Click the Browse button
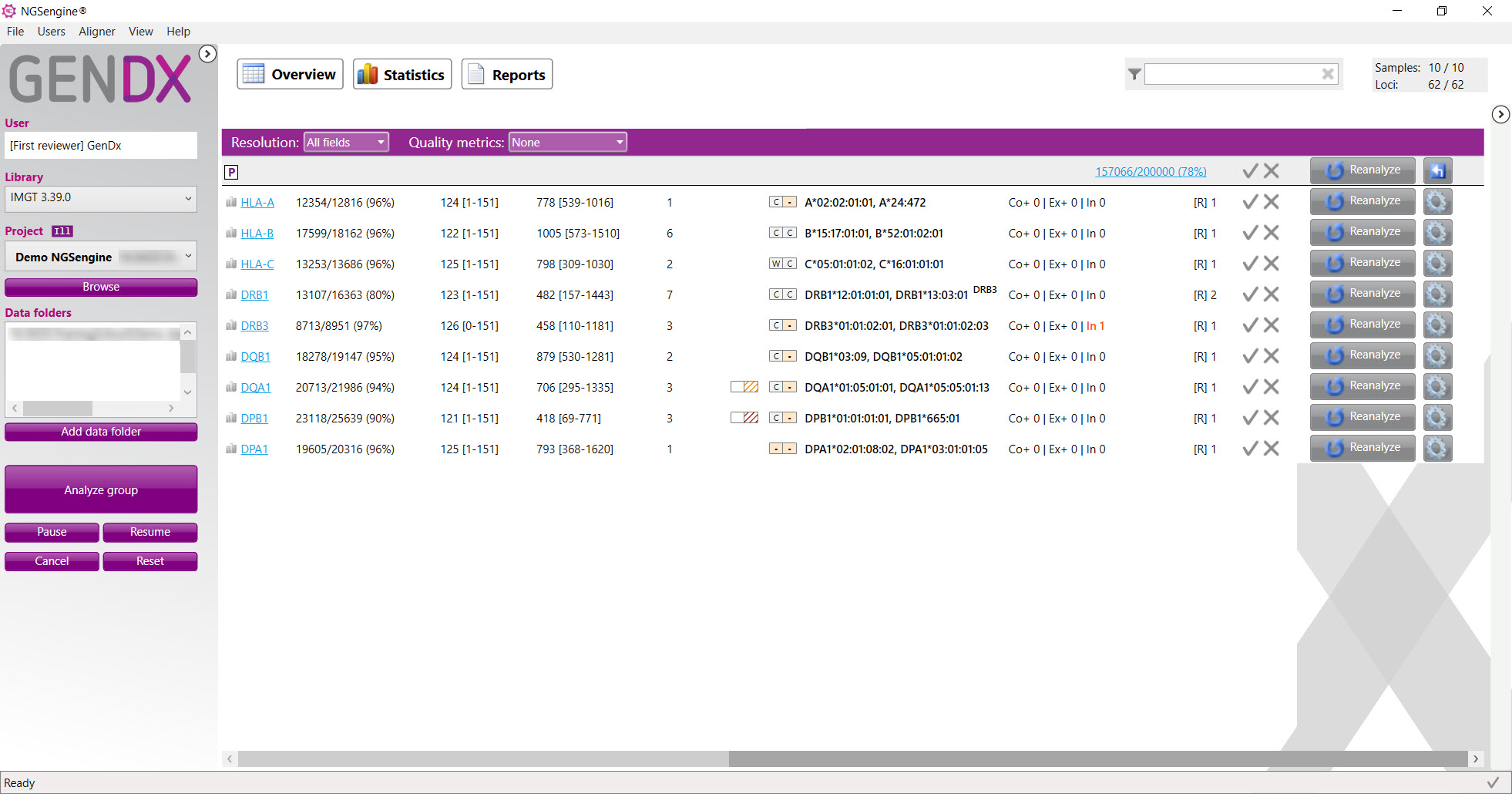 101,287
